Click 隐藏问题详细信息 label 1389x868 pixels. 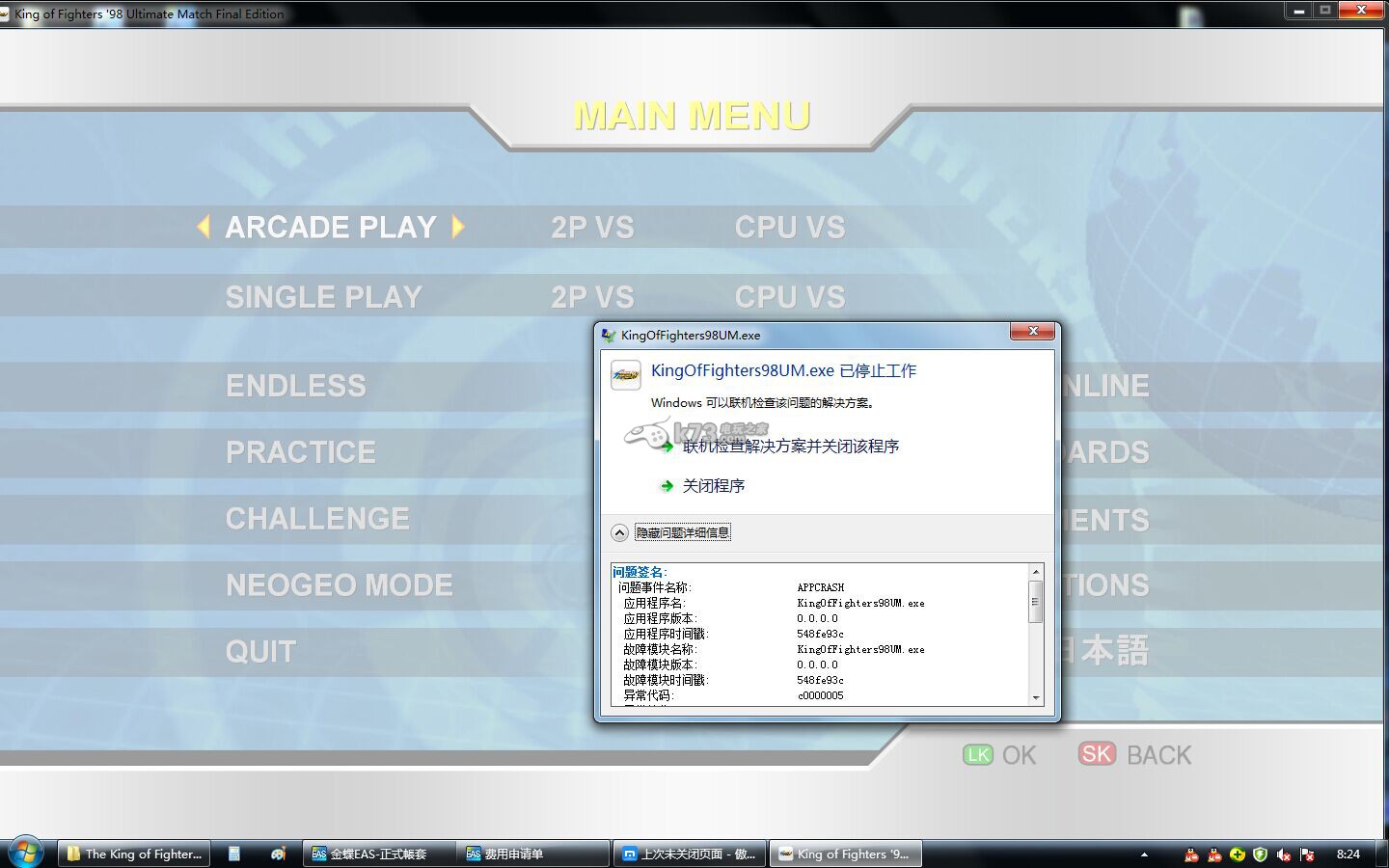pos(683,532)
